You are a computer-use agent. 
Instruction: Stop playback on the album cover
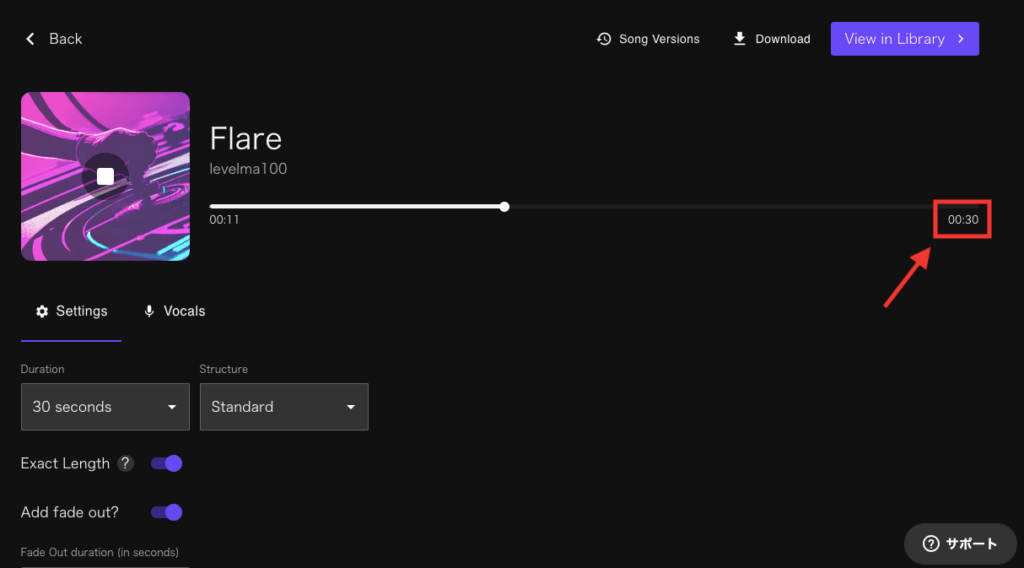(x=105, y=176)
